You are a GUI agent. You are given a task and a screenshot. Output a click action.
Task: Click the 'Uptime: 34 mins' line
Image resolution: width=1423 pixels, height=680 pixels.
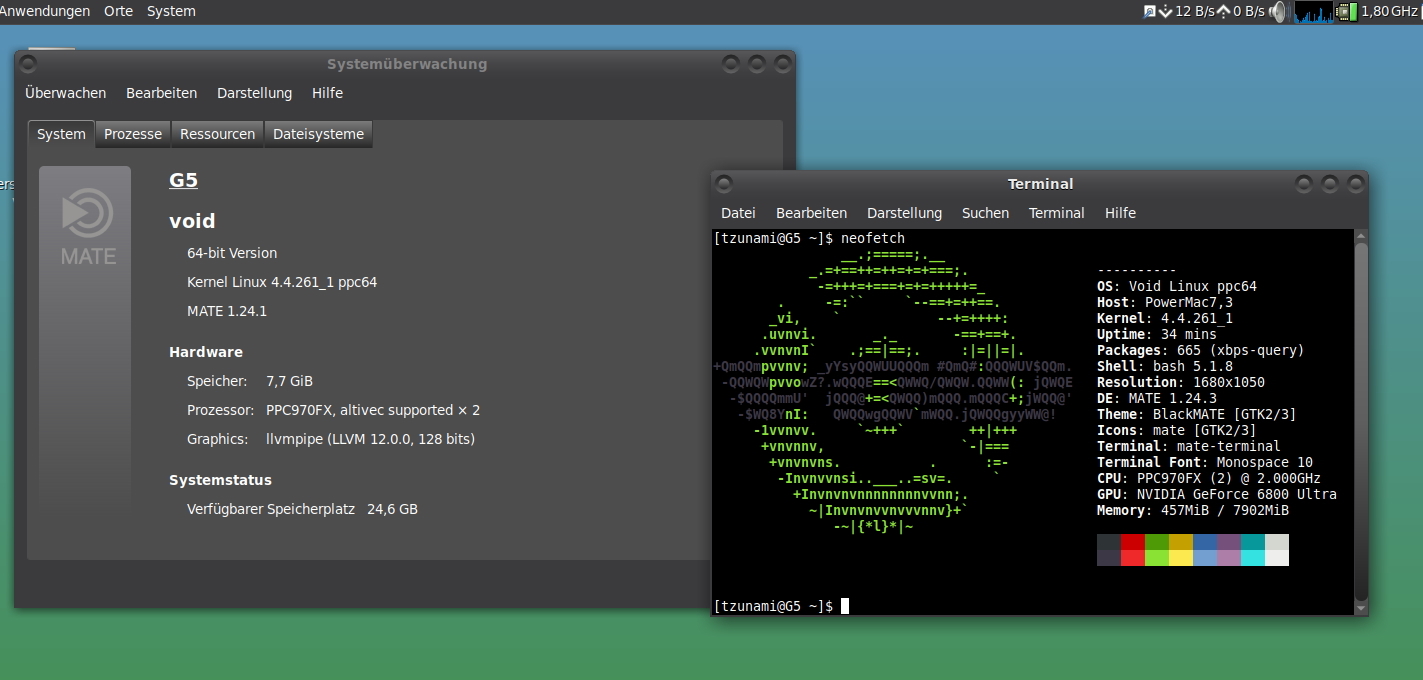point(1157,335)
